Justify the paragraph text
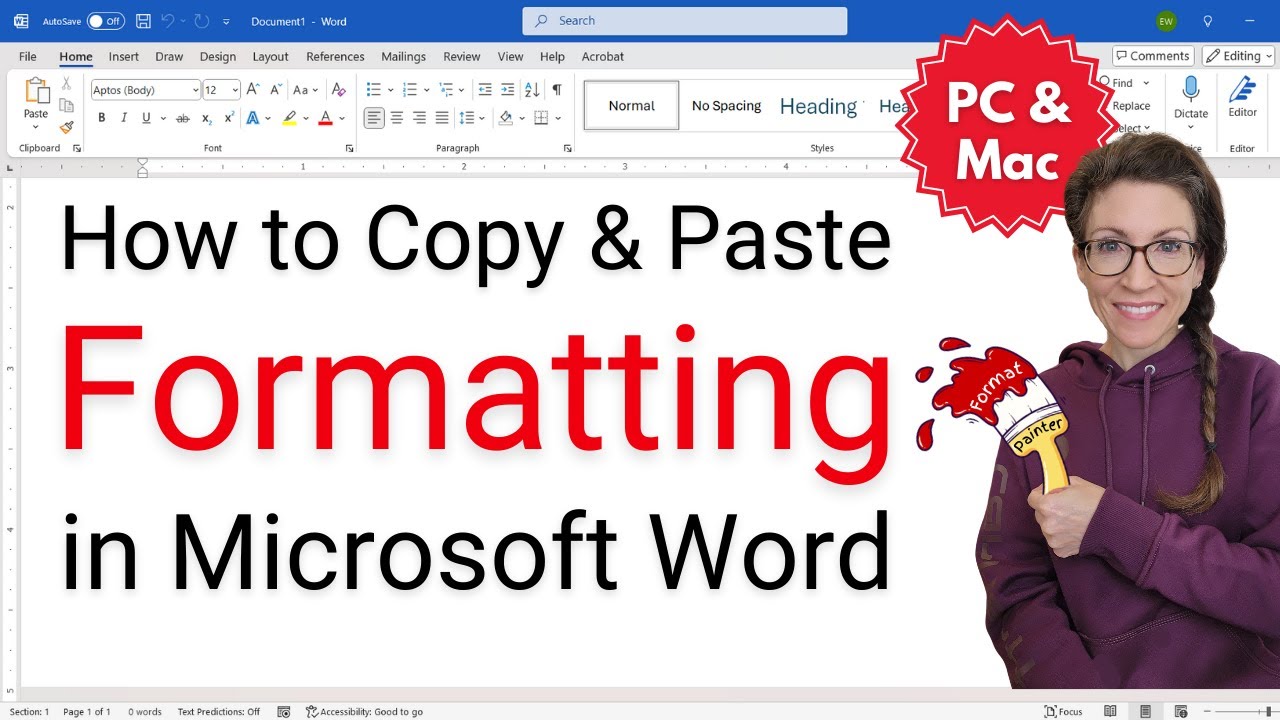 pyautogui.click(x=442, y=118)
